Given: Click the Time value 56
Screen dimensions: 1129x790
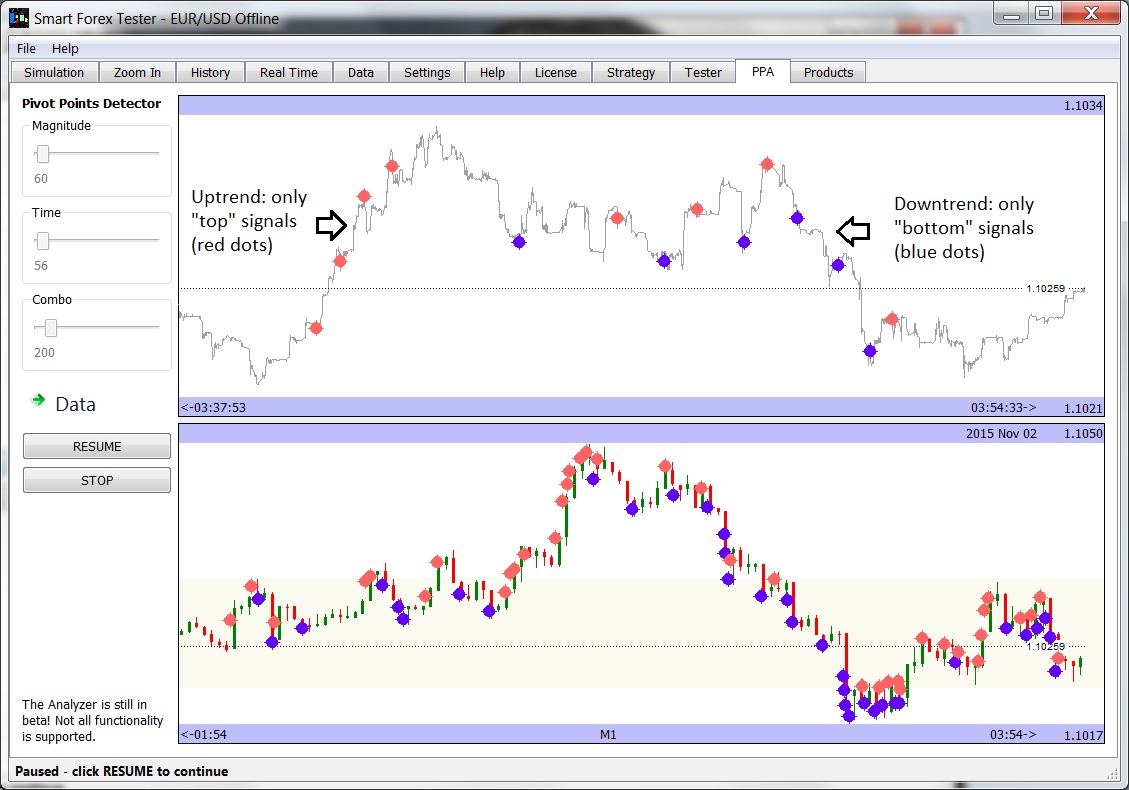Looking at the screenshot, I should [41, 266].
